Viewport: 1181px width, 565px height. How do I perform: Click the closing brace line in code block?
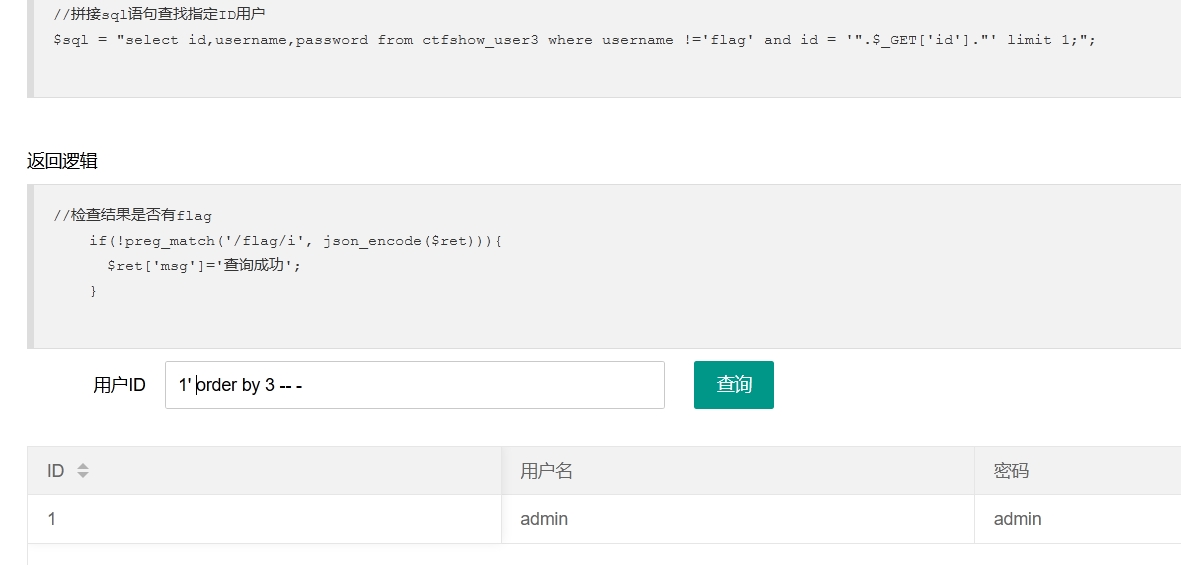click(x=93, y=291)
